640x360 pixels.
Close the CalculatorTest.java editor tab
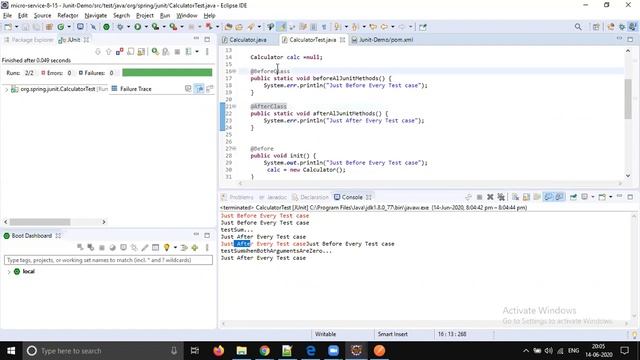coord(342,40)
